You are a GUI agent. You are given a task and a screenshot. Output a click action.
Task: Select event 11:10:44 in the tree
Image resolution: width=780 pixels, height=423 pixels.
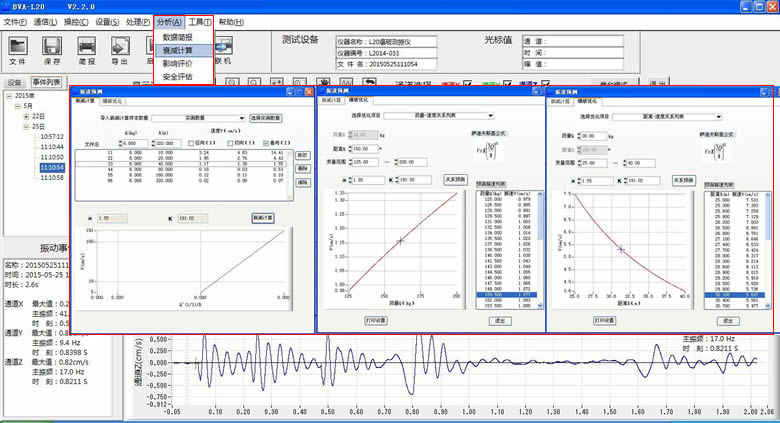click(52, 147)
